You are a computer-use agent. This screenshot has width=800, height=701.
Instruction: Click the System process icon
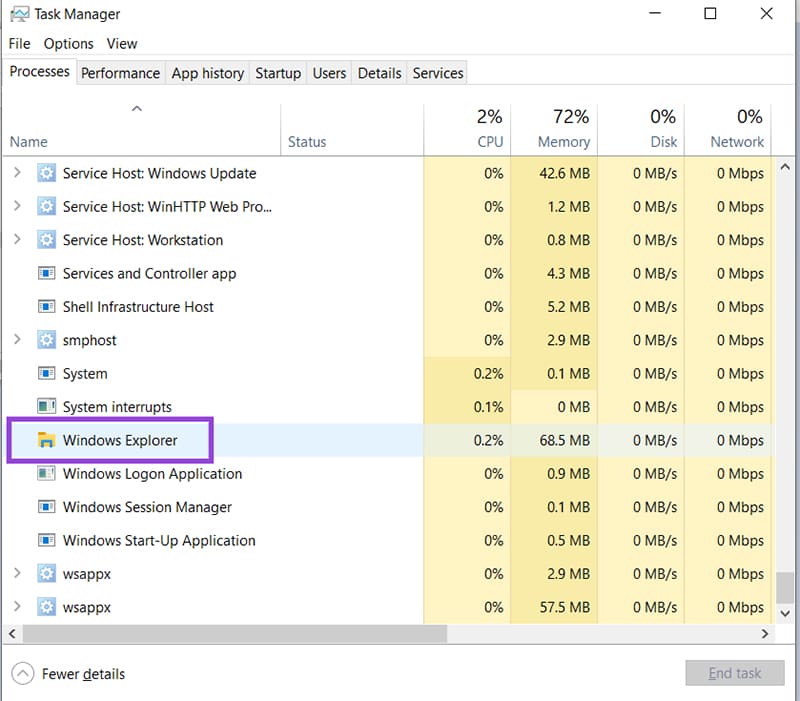click(46, 373)
